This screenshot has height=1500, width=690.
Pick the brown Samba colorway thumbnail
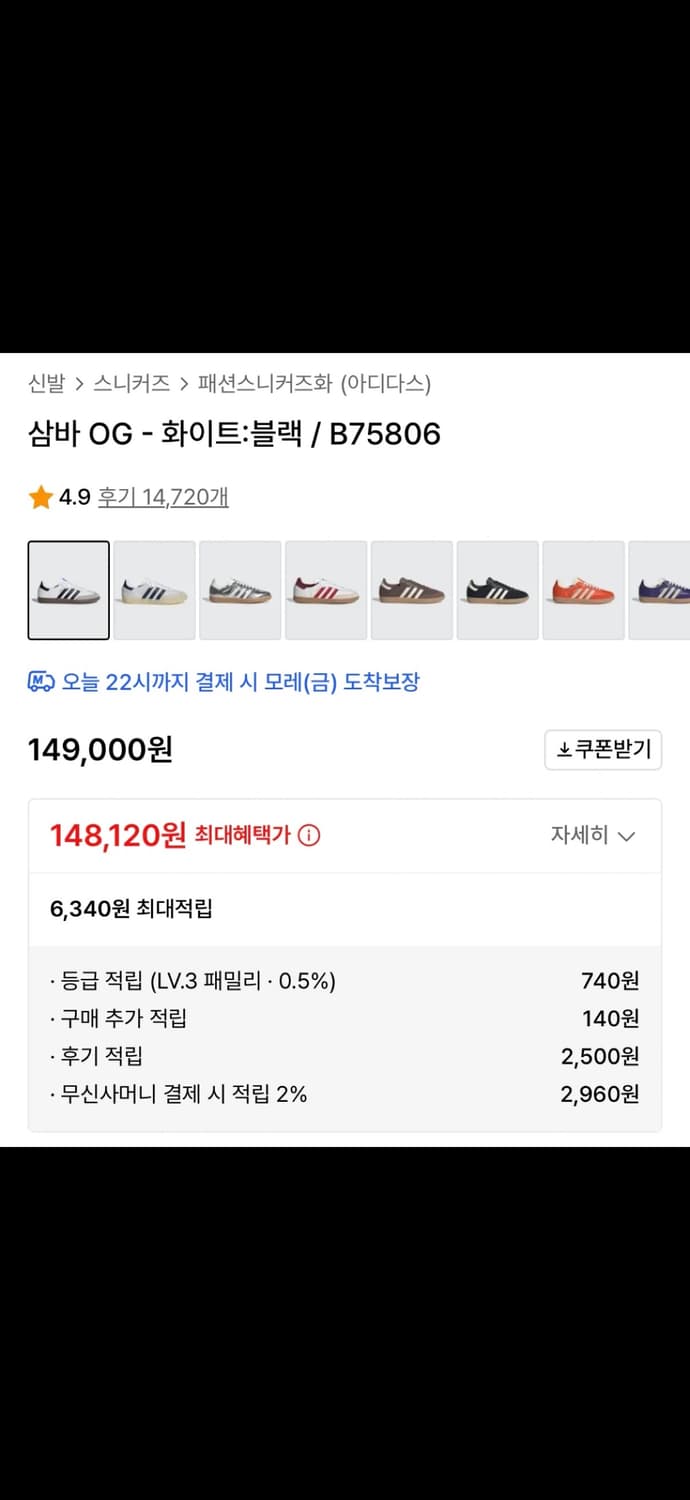[411, 590]
